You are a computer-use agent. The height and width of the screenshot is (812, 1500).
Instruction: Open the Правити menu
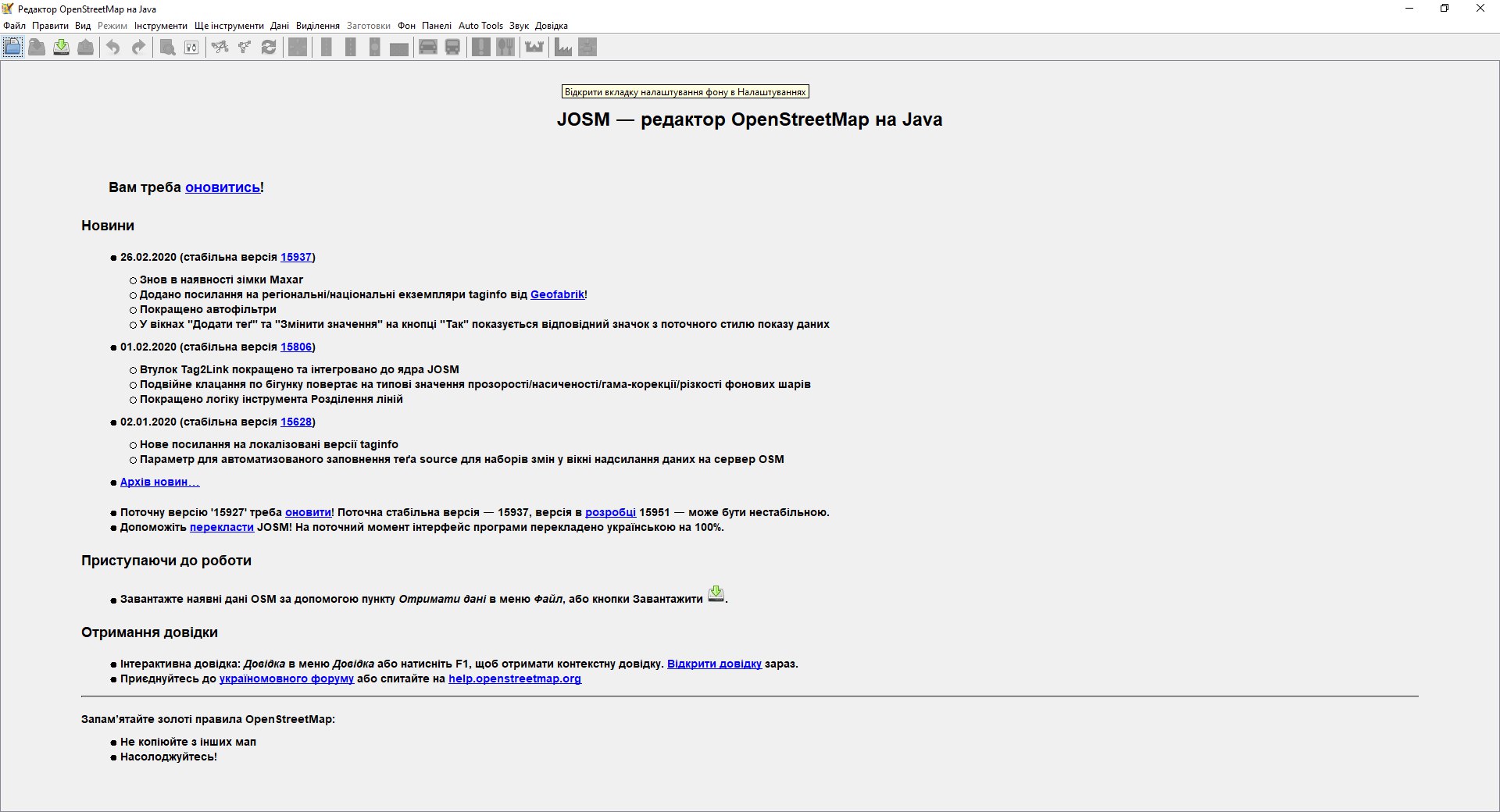click(50, 26)
